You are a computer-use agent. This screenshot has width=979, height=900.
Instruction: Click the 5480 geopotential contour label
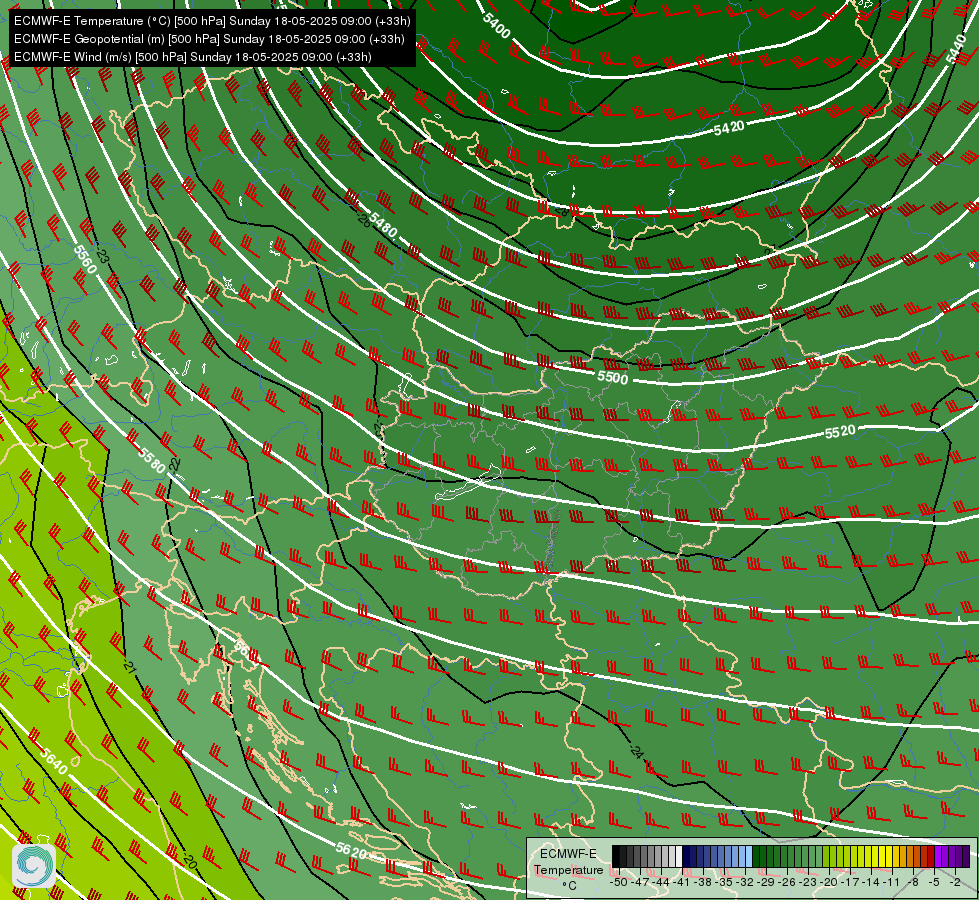pos(383,225)
